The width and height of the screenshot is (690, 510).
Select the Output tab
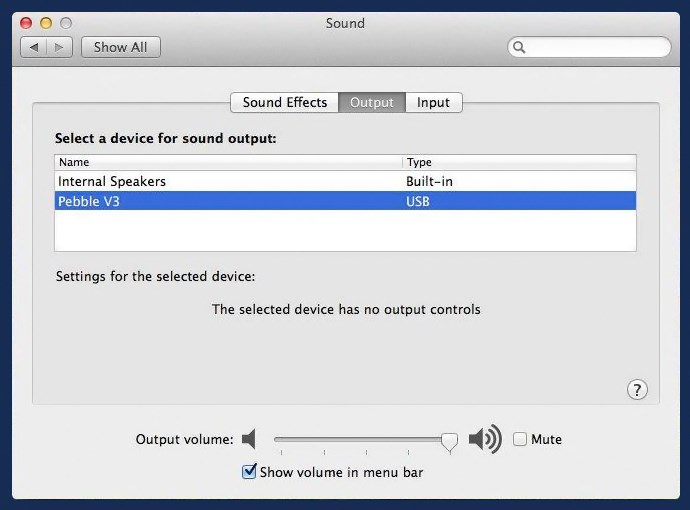pos(371,102)
